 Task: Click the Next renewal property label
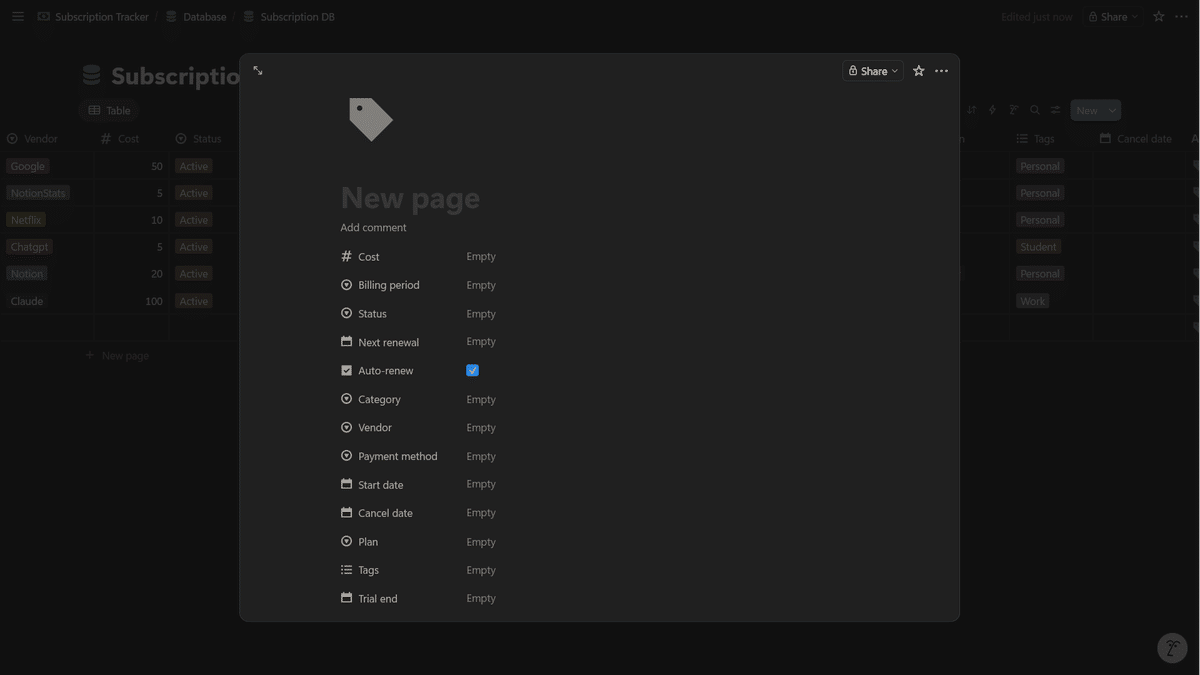point(380,342)
